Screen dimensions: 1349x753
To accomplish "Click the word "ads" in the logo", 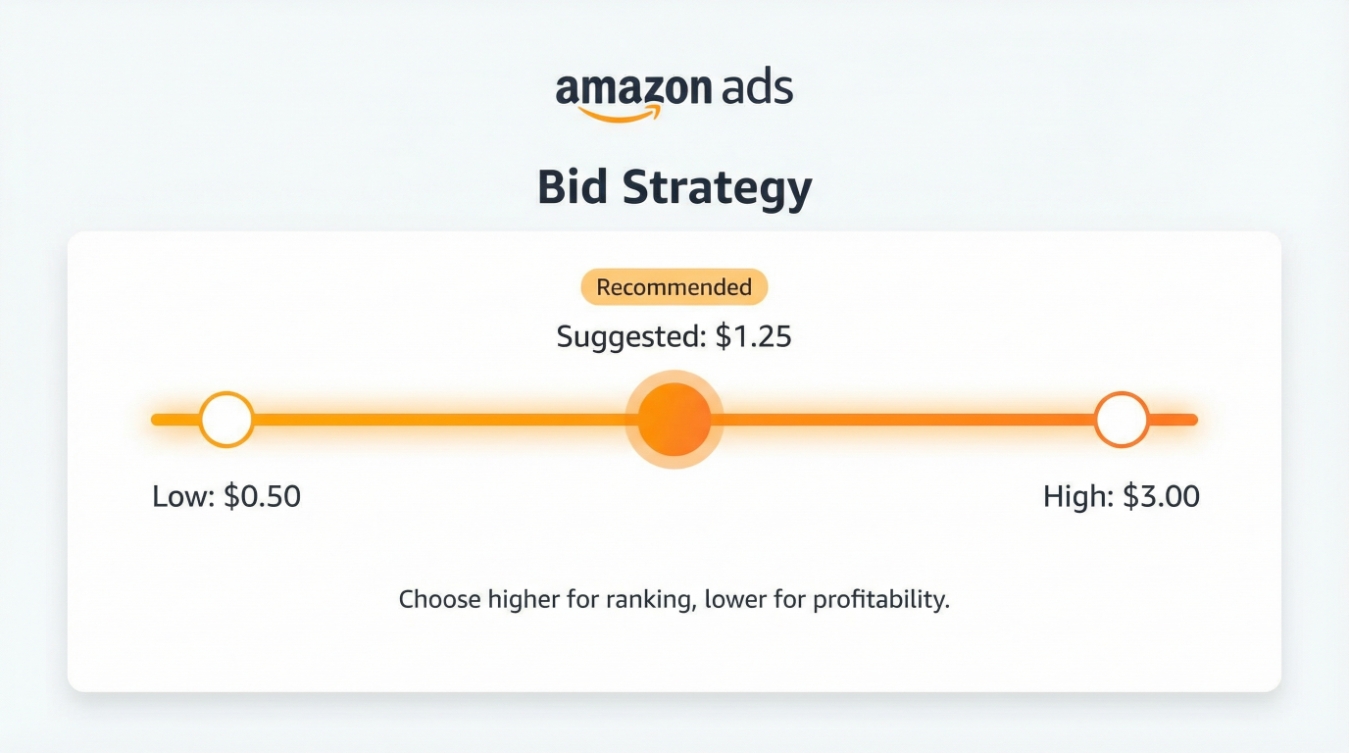I will coord(755,89).
